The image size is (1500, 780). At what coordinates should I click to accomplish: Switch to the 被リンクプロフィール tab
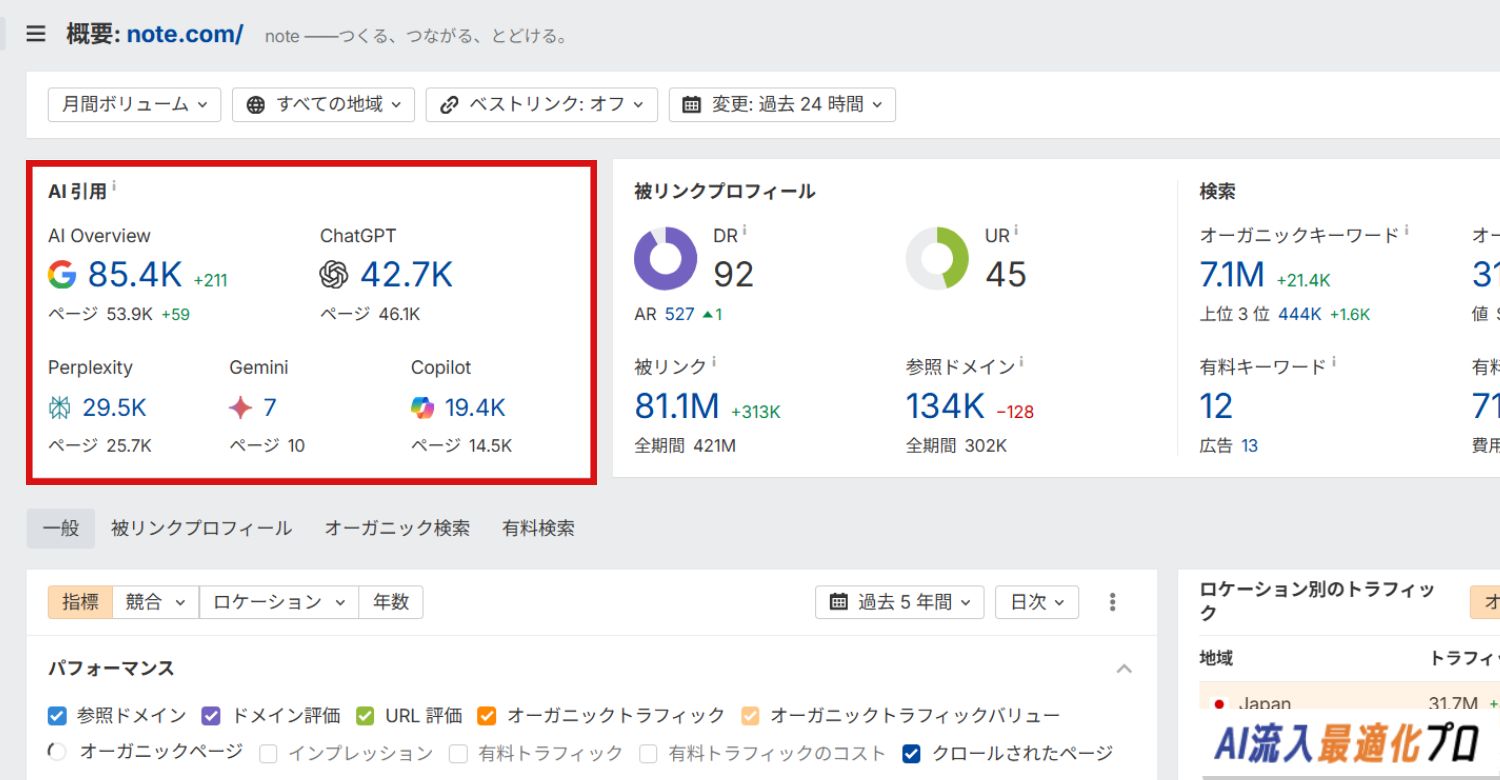[201, 528]
